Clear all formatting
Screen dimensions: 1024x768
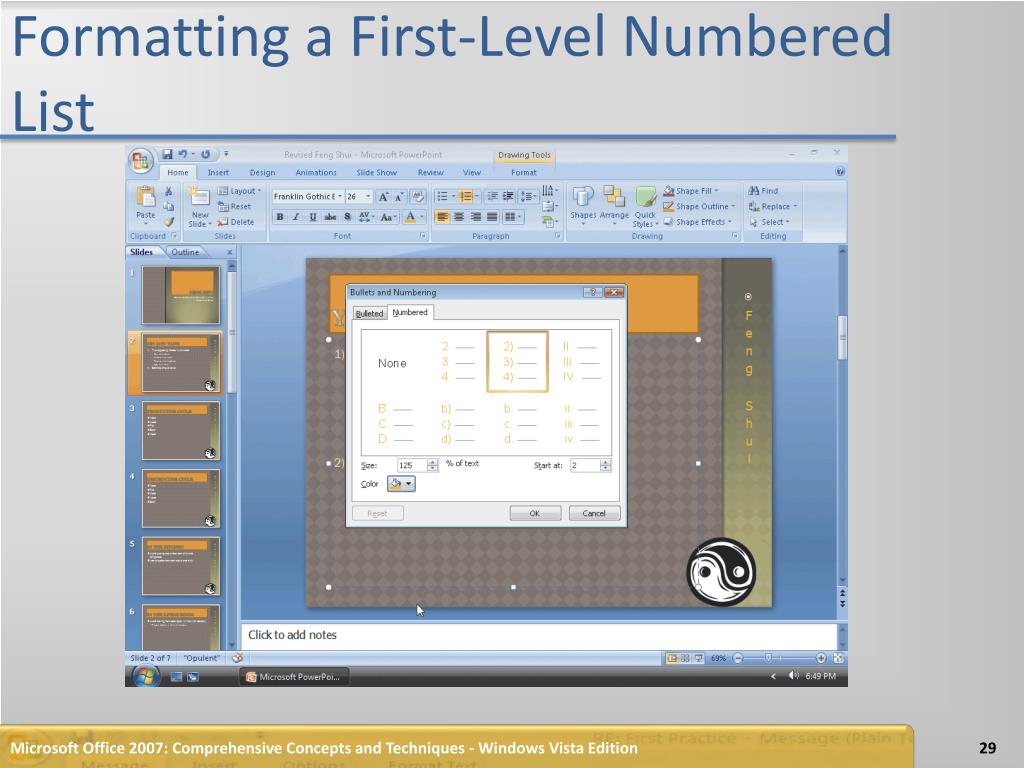[418, 197]
